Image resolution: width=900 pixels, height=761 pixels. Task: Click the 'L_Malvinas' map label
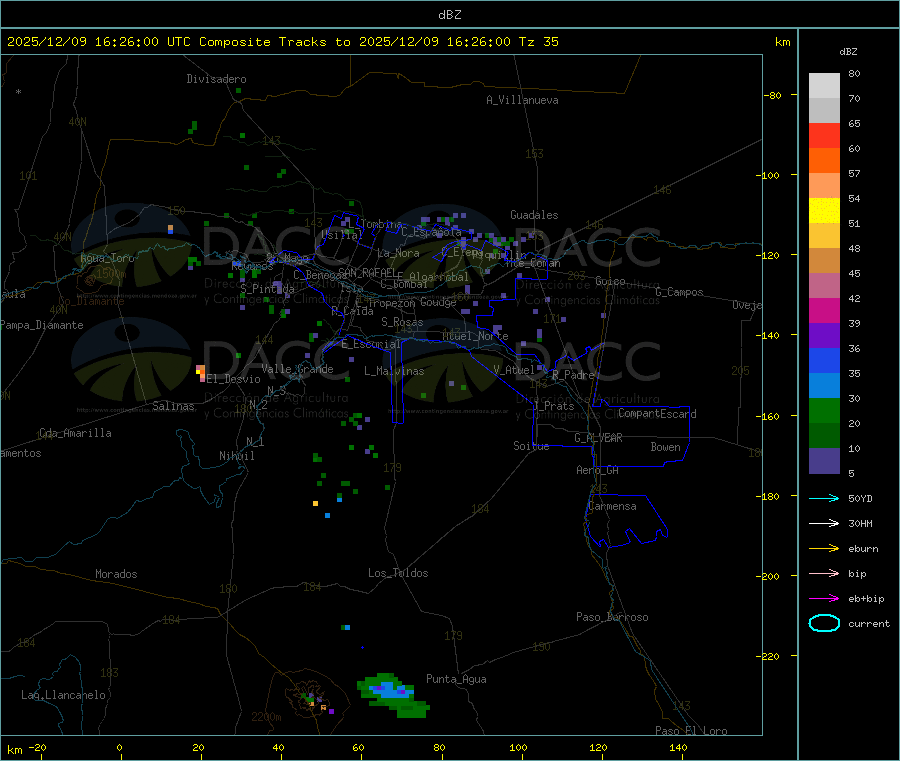394,371
